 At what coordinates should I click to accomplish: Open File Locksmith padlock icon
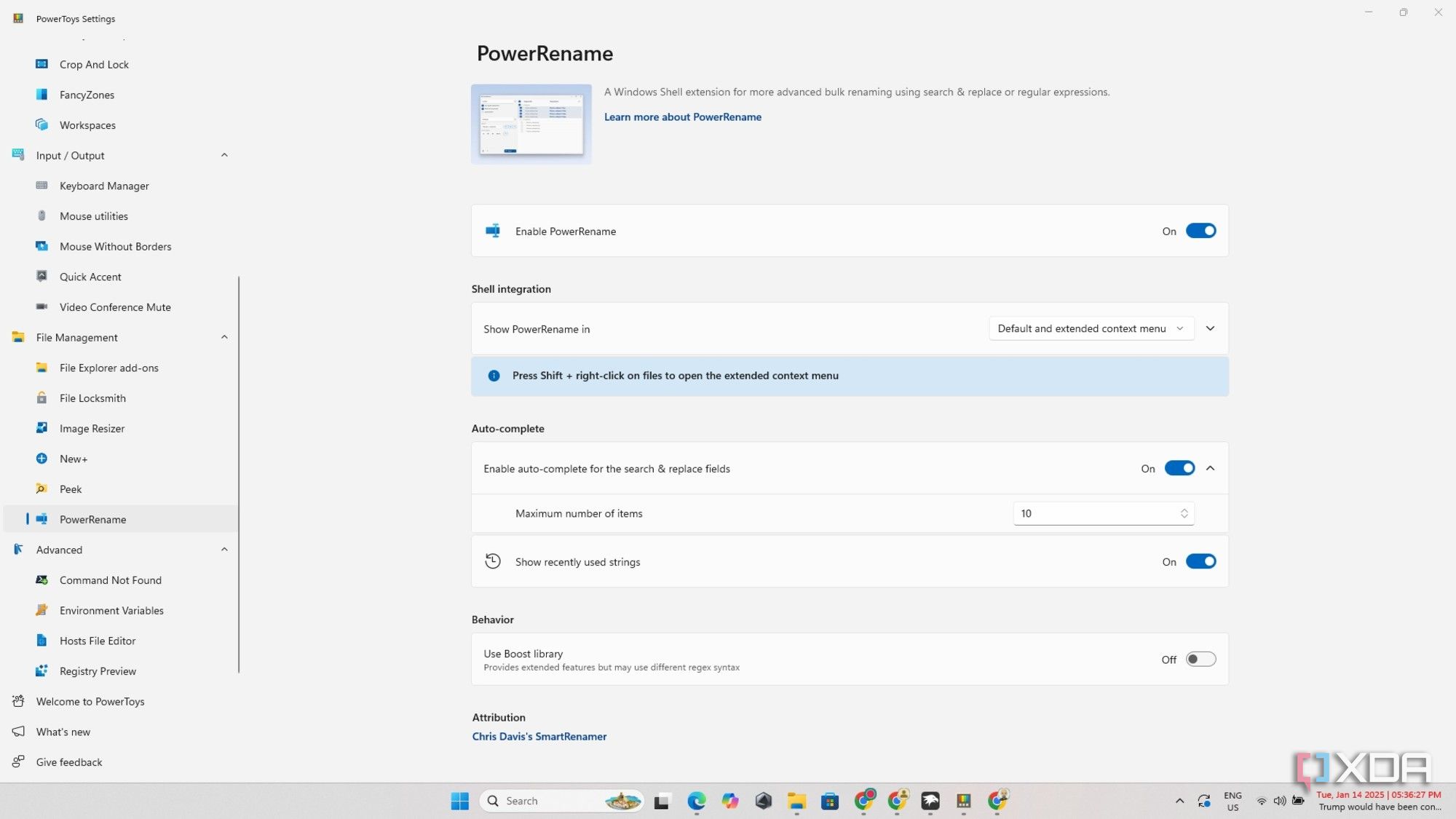pos(41,397)
